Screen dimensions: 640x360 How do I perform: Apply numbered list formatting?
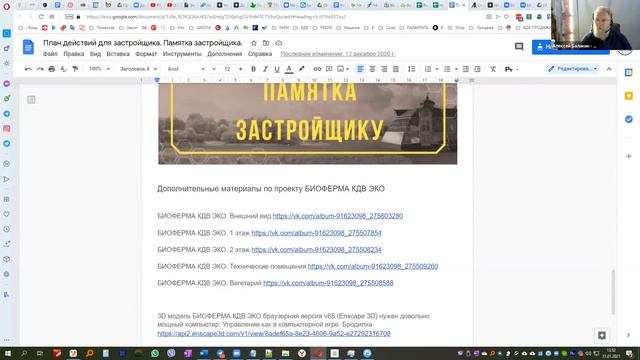tap(428, 69)
